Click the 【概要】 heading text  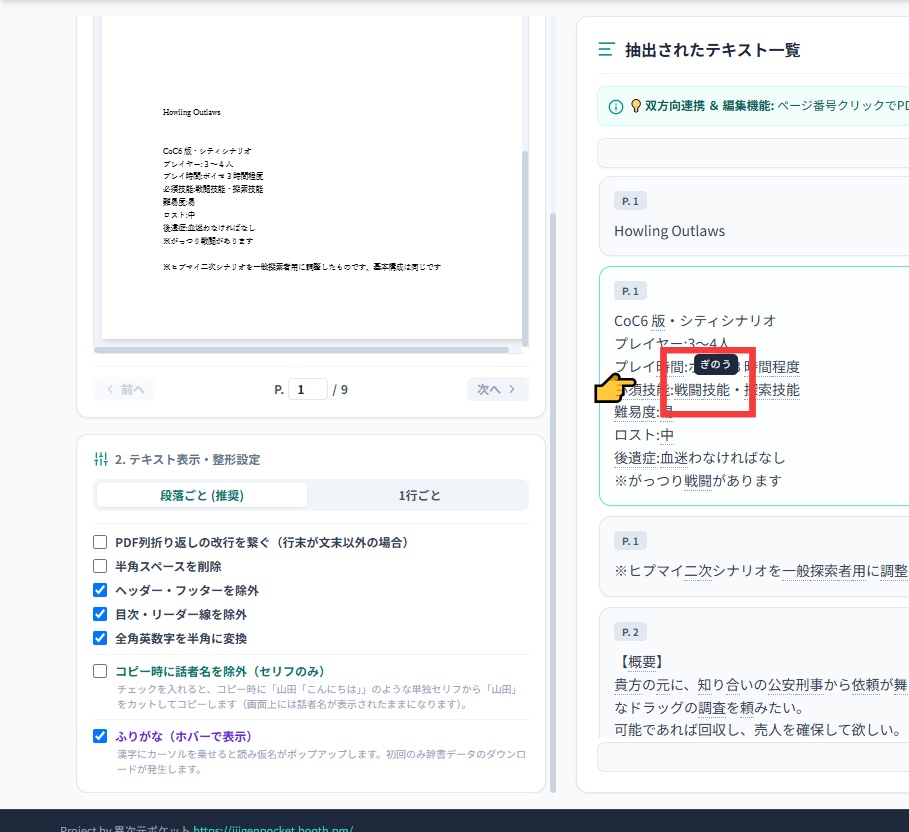click(x=641, y=662)
